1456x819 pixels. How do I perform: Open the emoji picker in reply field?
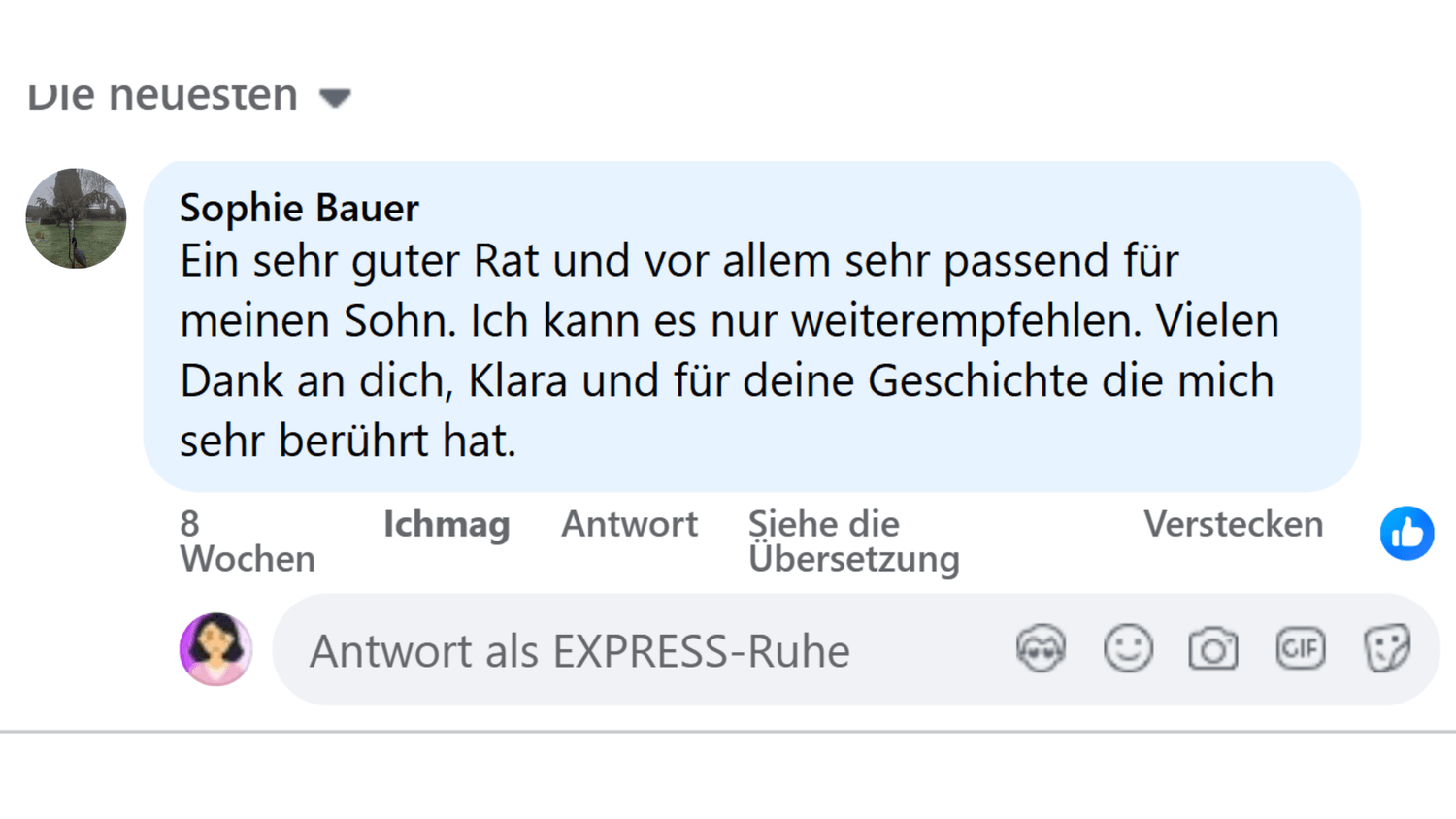tap(1128, 649)
